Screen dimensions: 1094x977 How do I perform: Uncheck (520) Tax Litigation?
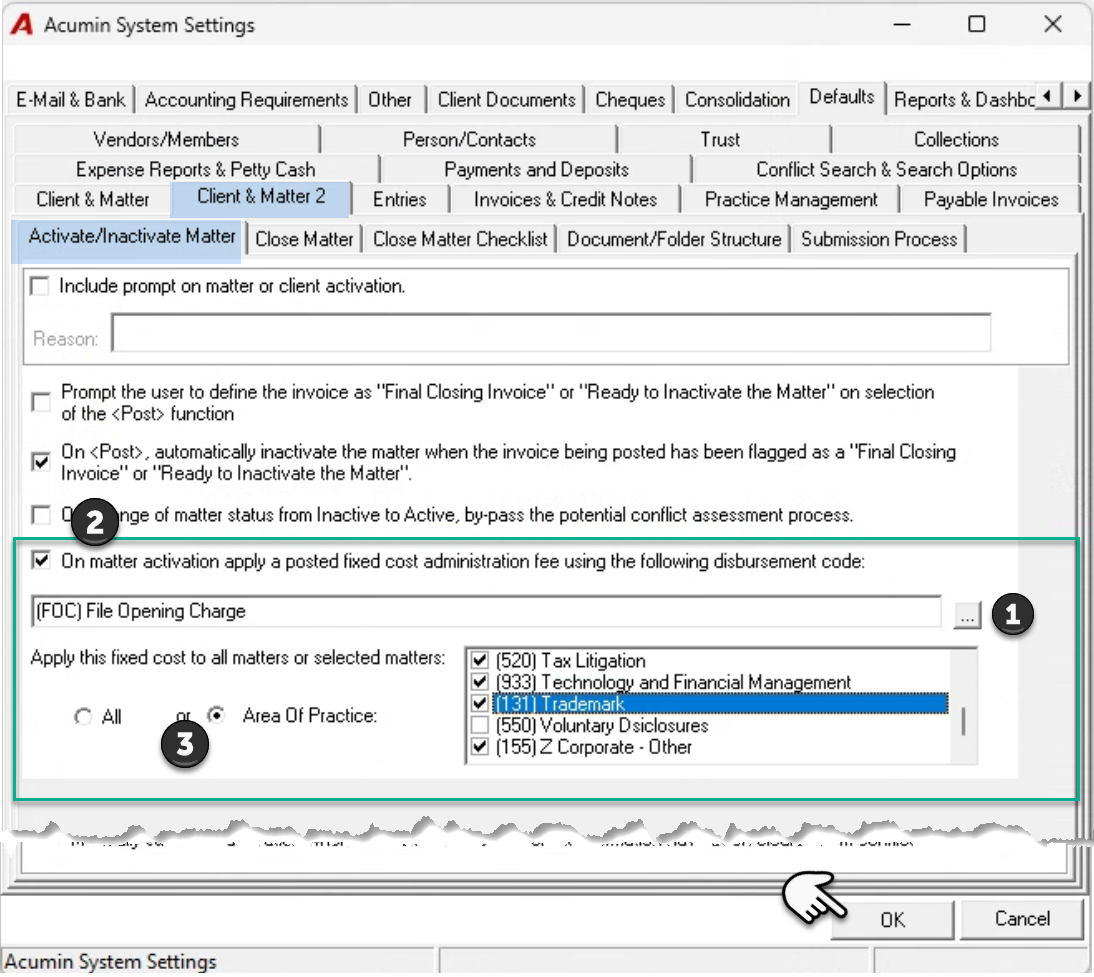(x=479, y=660)
